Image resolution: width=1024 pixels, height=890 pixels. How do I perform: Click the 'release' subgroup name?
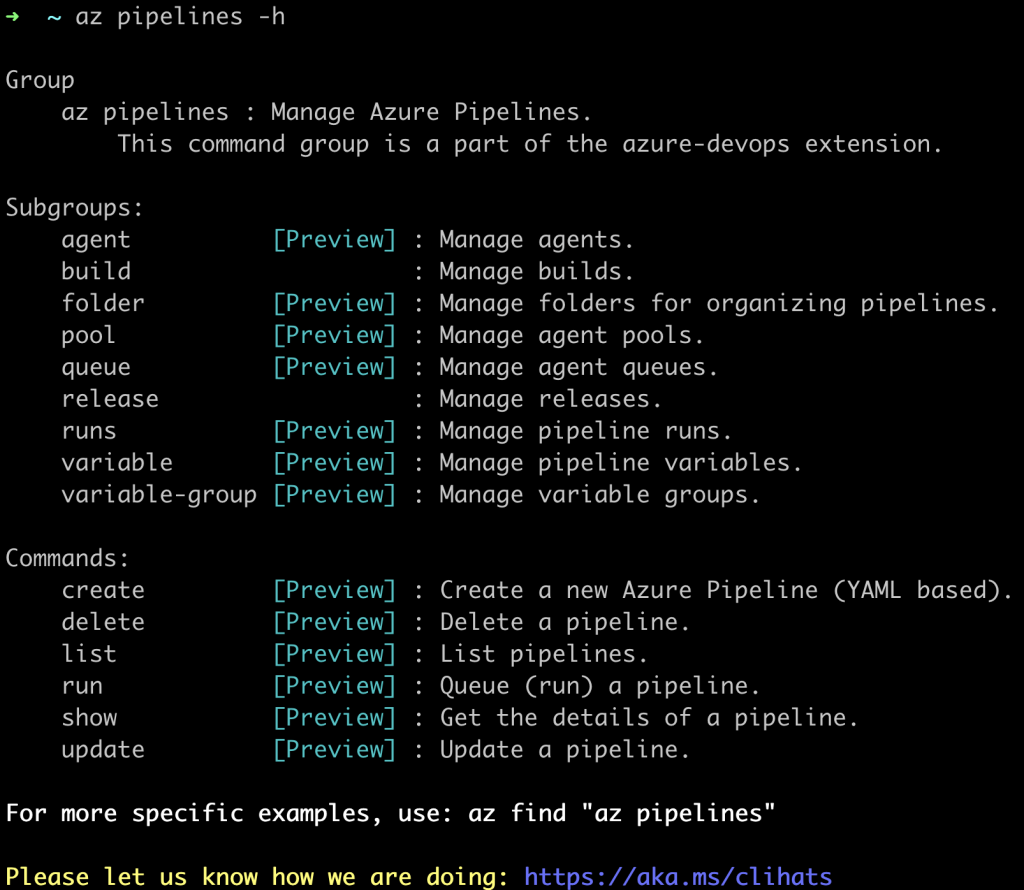[110, 399]
